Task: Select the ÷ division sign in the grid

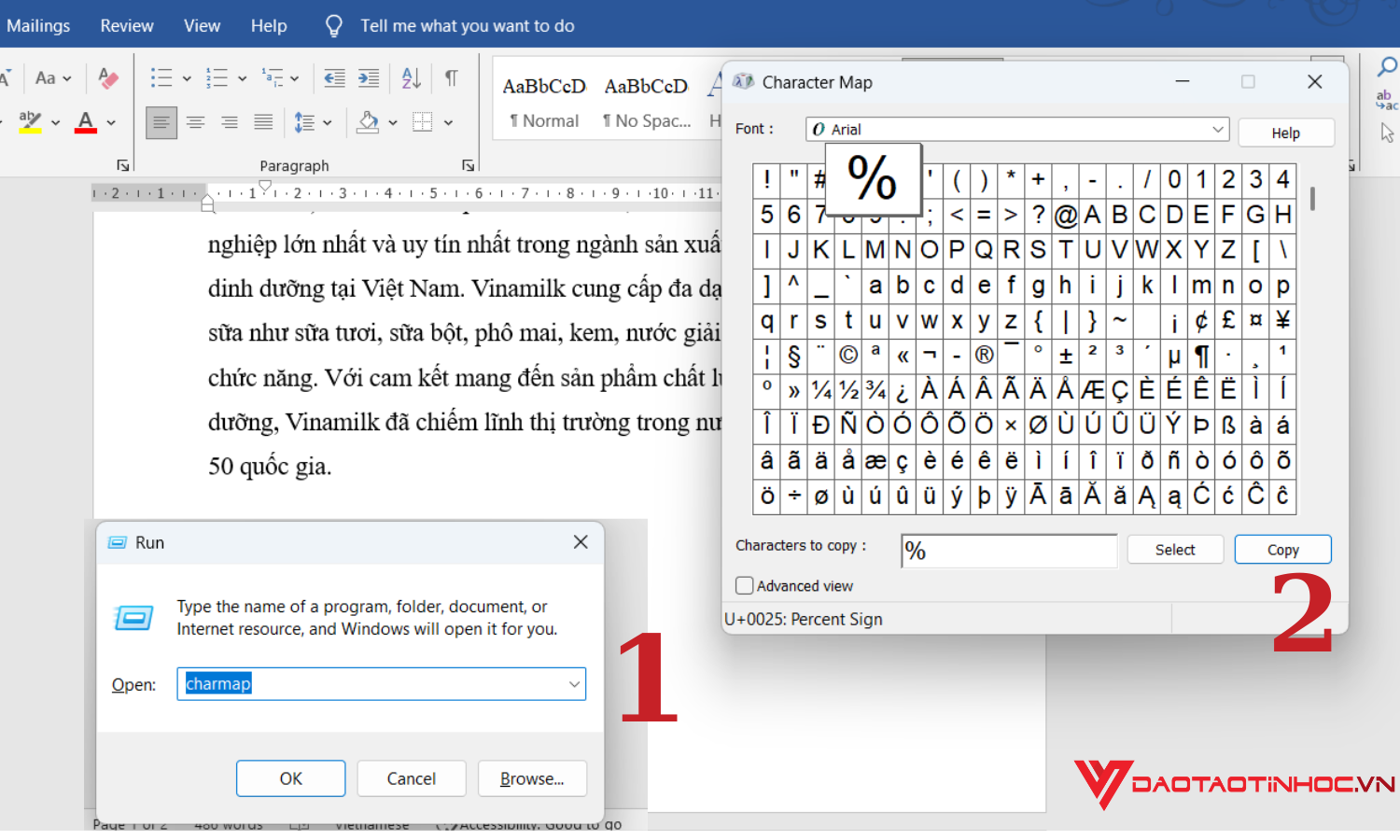Action: [794, 496]
